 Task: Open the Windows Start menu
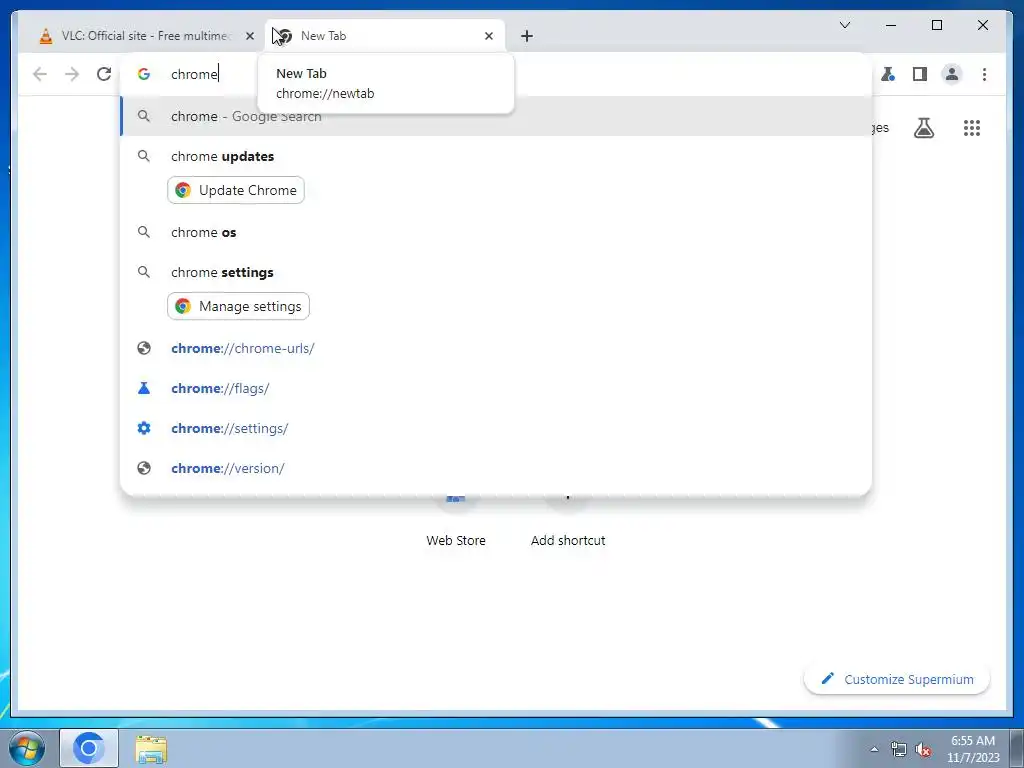[27, 748]
